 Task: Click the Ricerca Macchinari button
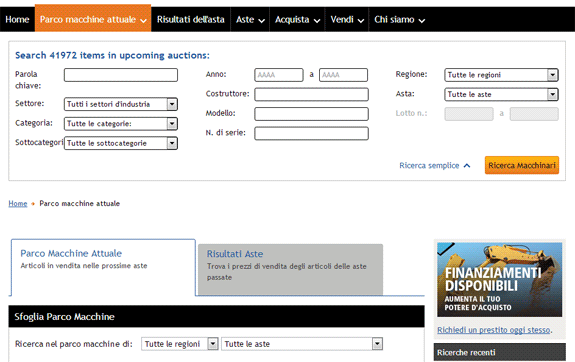point(522,165)
